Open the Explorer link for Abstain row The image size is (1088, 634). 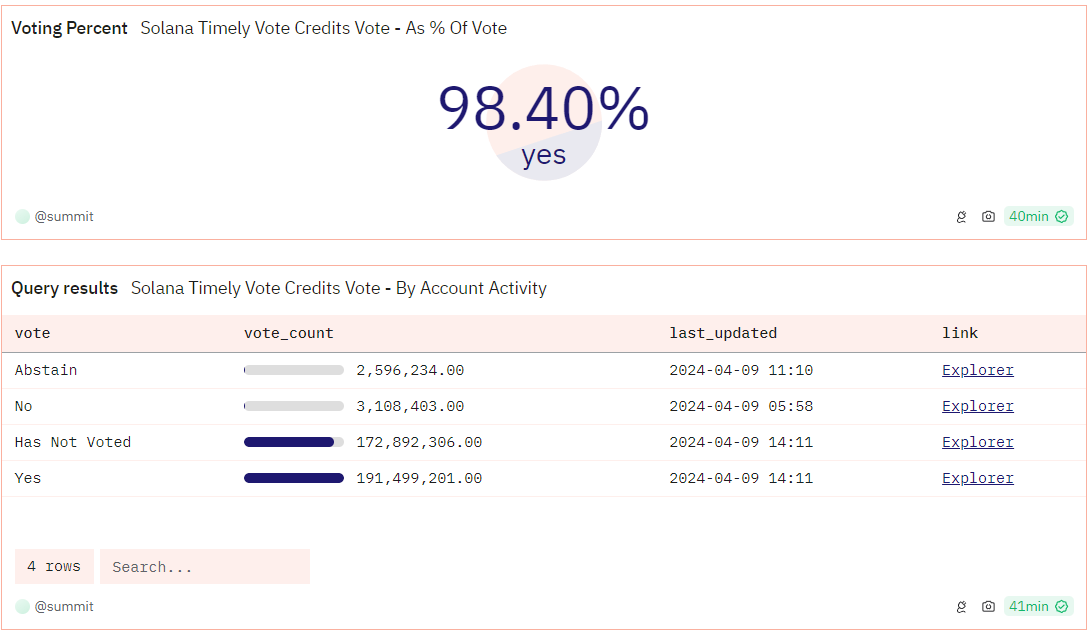[x=978, y=370]
